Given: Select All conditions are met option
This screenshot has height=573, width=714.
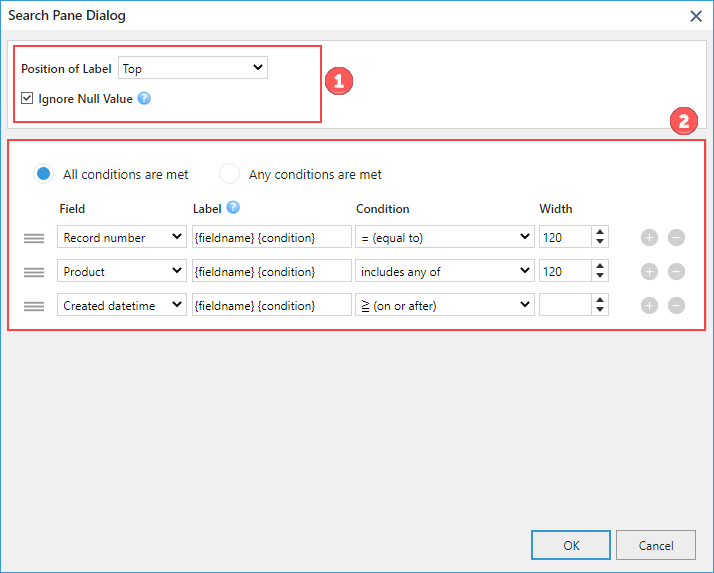Looking at the screenshot, I should (x=44, y=174).
